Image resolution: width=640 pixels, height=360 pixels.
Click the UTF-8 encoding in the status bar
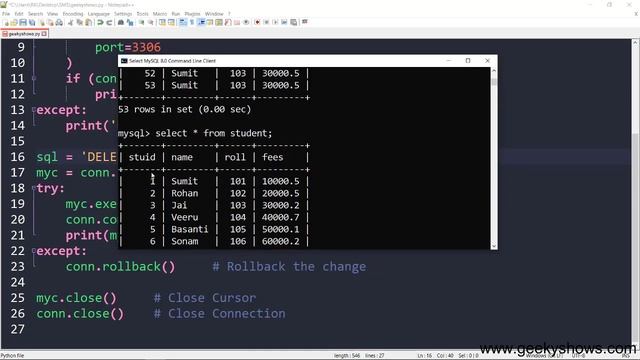578,356
